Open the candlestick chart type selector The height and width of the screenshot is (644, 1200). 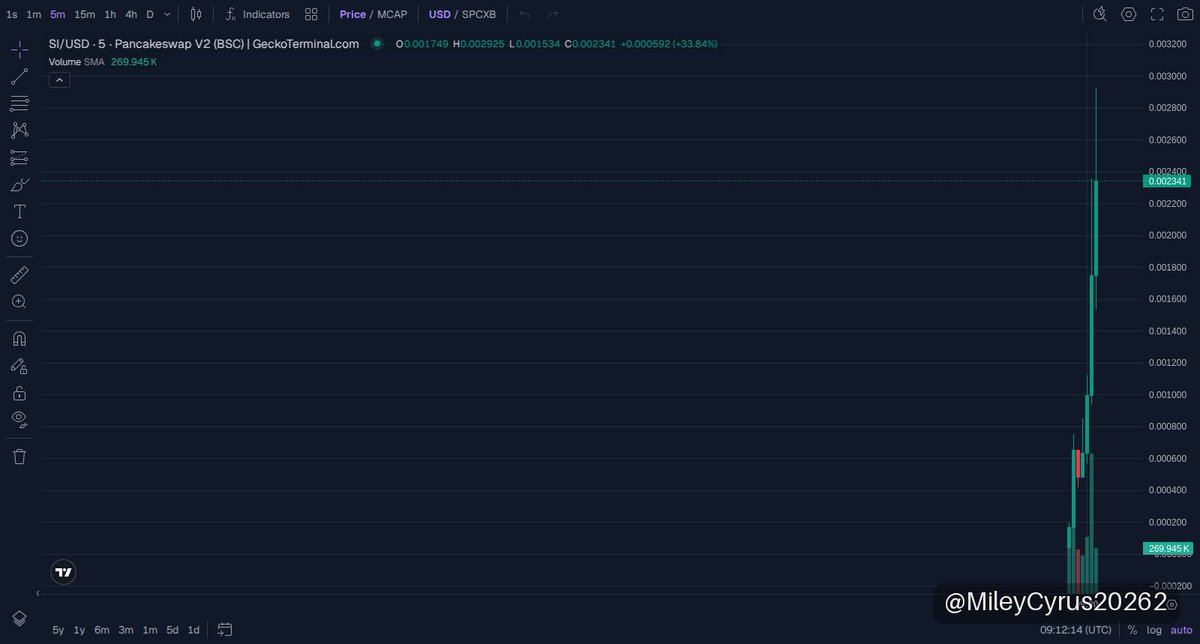196,14
